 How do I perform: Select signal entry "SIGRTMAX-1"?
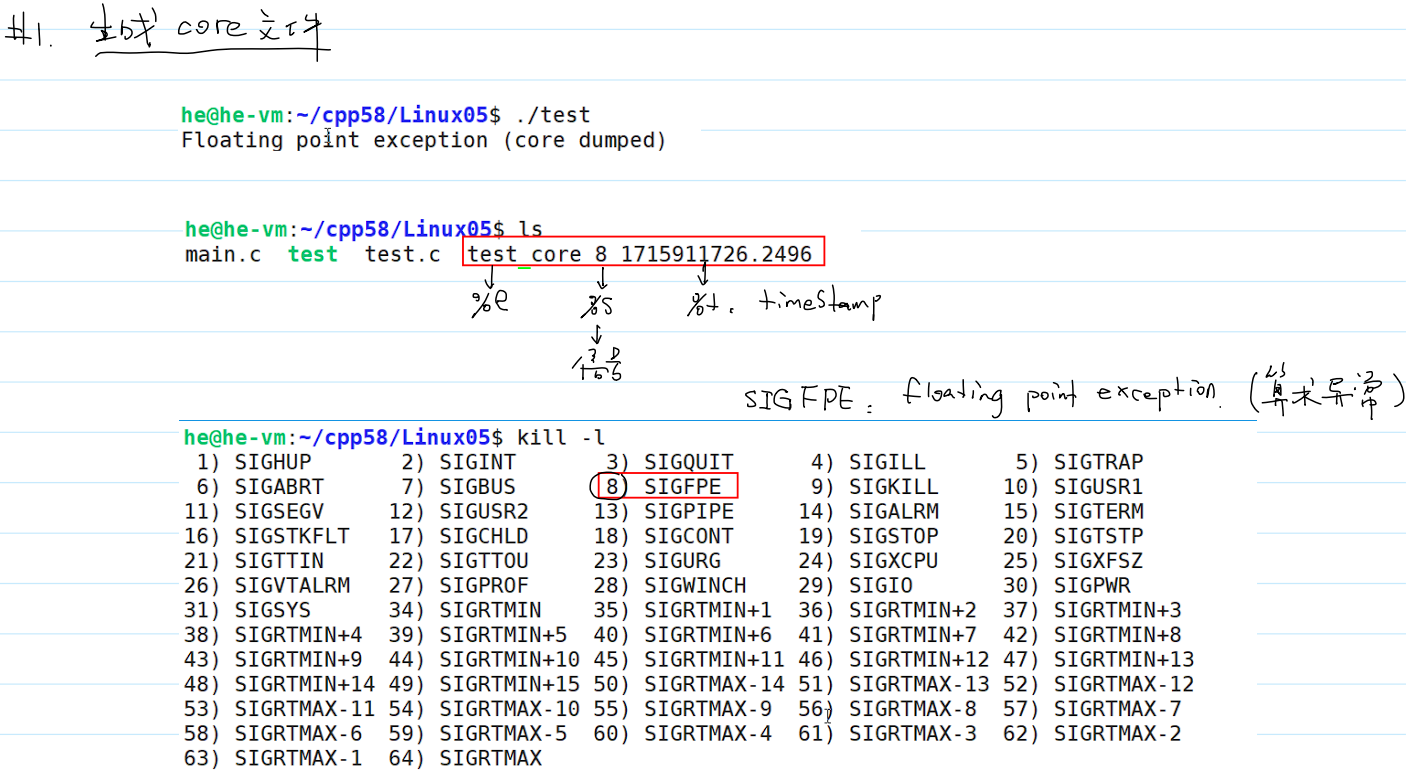click(x=299, y=758)
